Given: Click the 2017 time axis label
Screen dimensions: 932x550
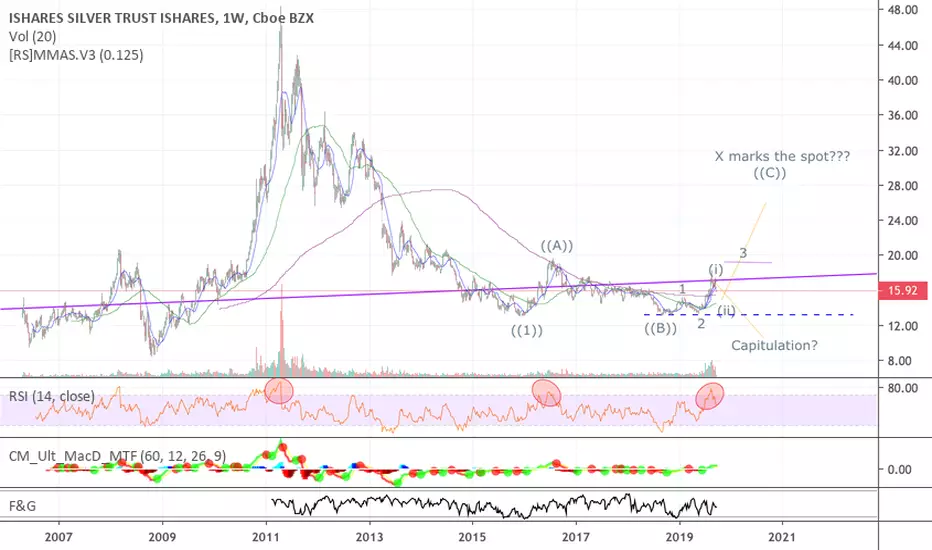Looking at the screenshot, I should click(575, 538).
